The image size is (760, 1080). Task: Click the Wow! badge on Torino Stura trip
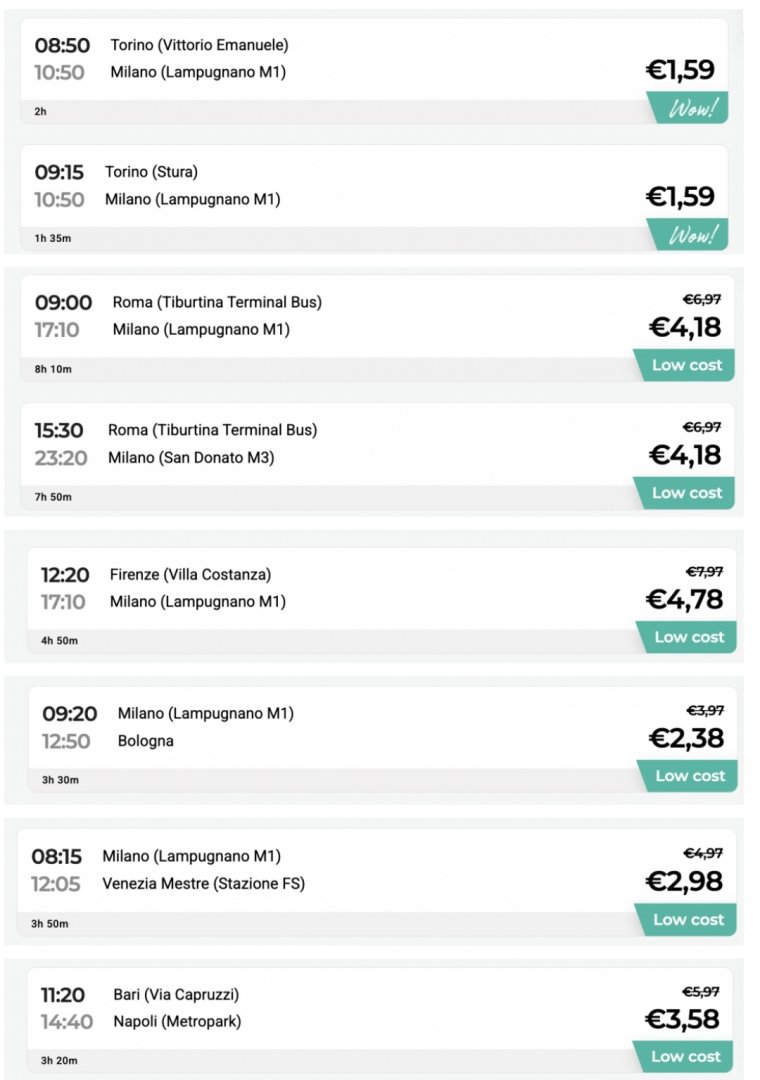(688, 235)
